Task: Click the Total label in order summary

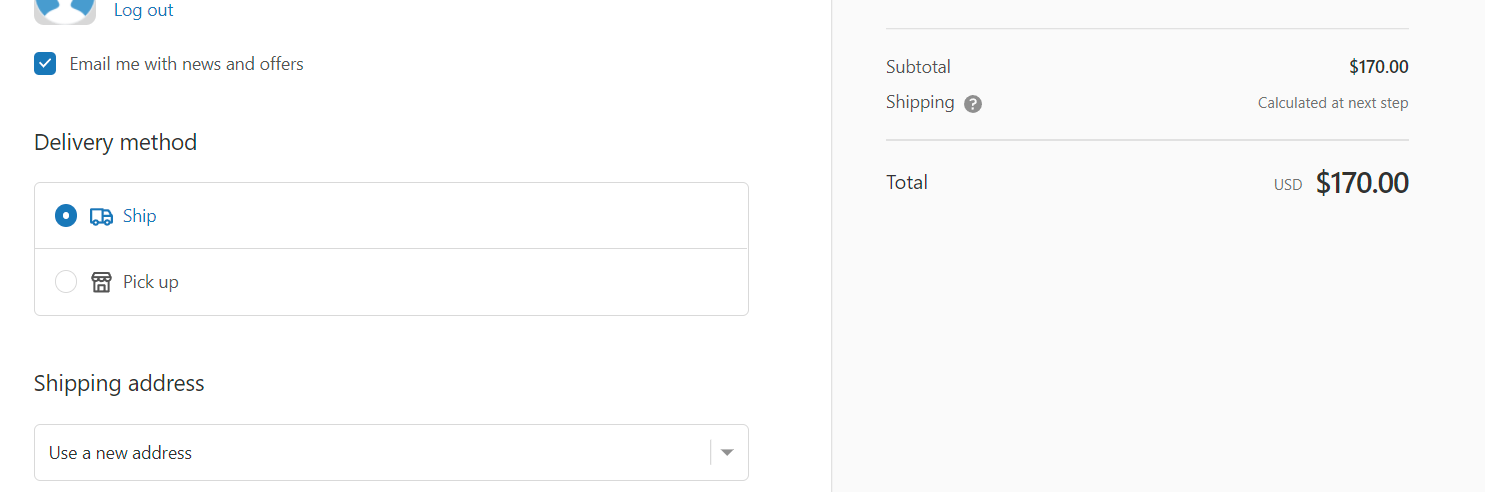Action: coord(907,182)
